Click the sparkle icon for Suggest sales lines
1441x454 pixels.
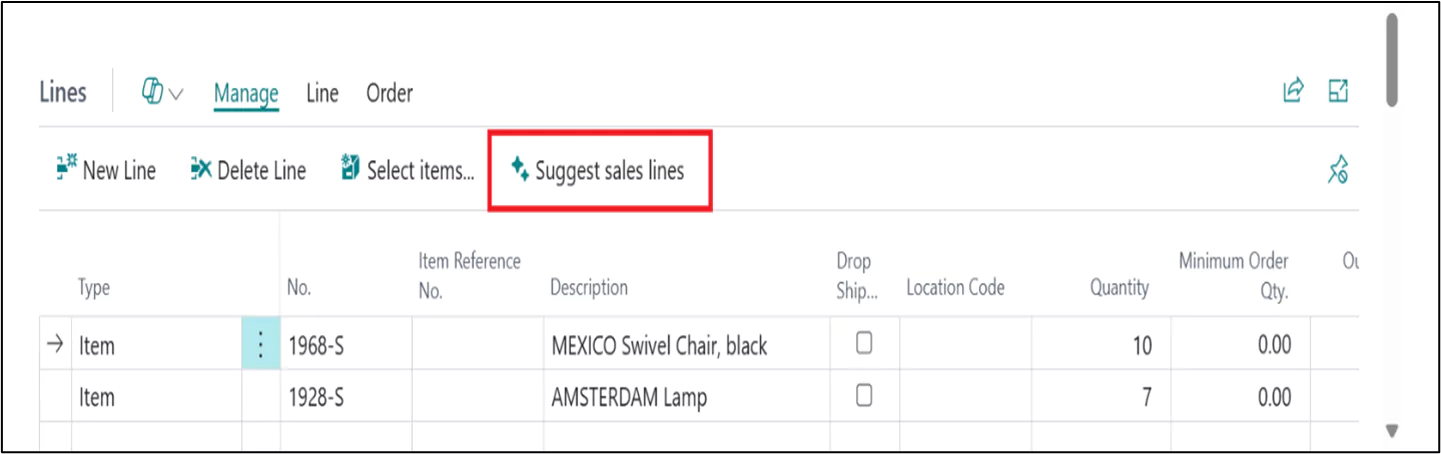pos(519,169)
